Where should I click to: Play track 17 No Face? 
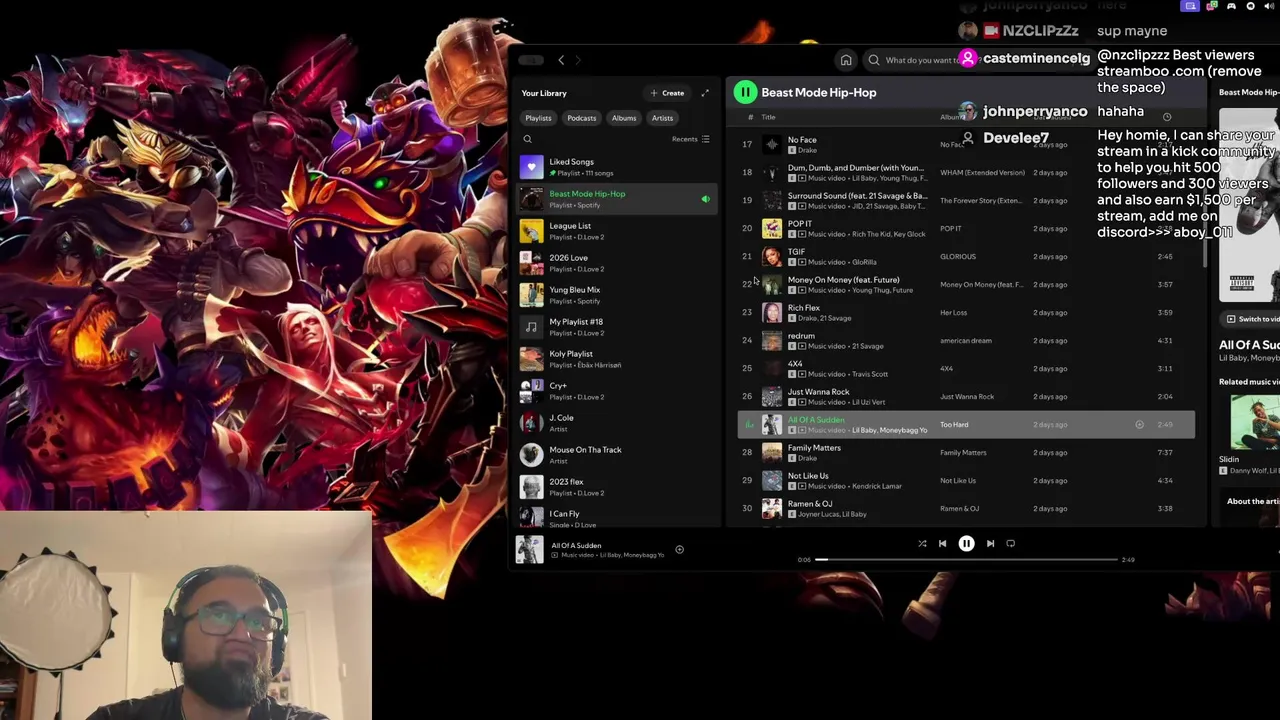coord(966,144)
